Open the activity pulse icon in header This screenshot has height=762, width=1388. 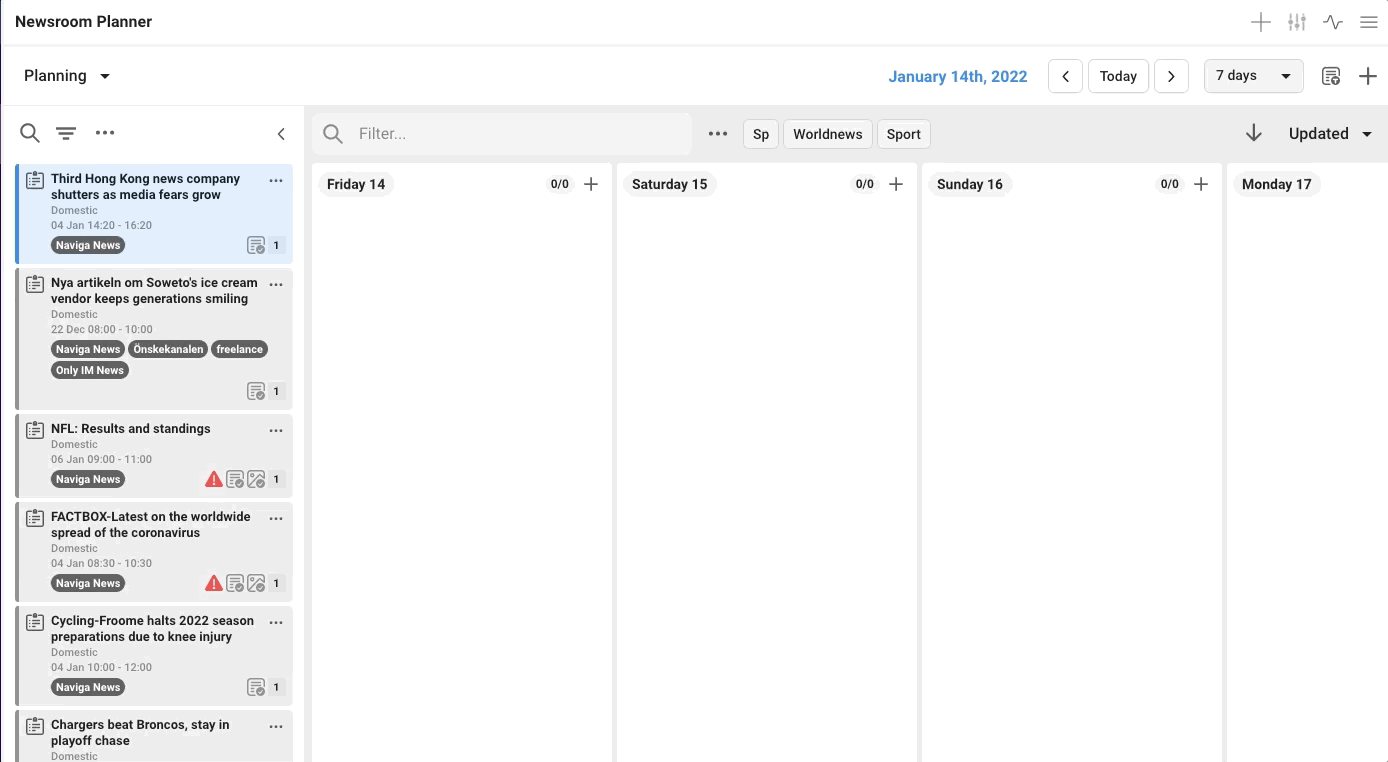[1333, 22]
